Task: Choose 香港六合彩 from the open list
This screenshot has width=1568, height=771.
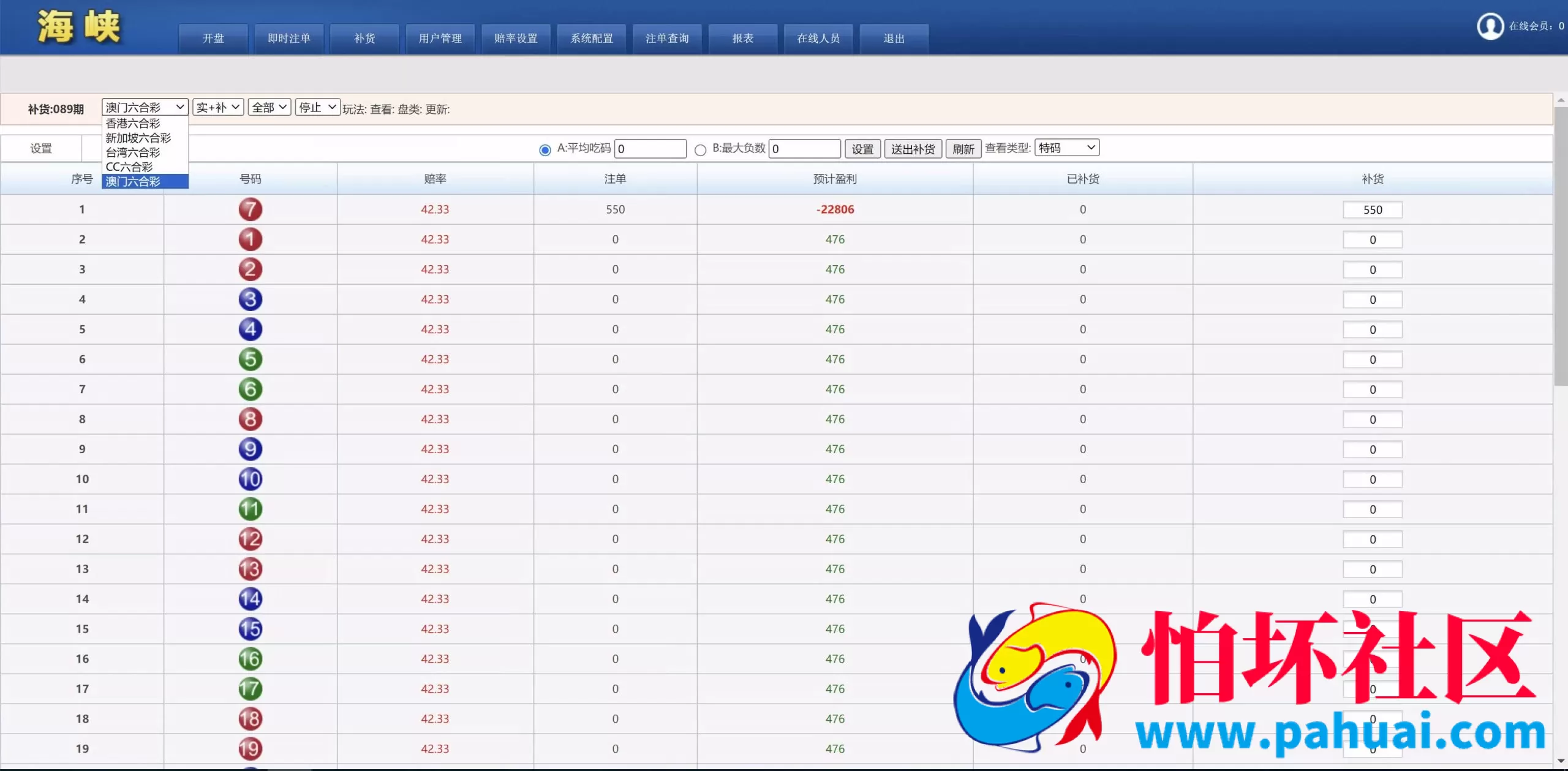Action: coord(133,124)
